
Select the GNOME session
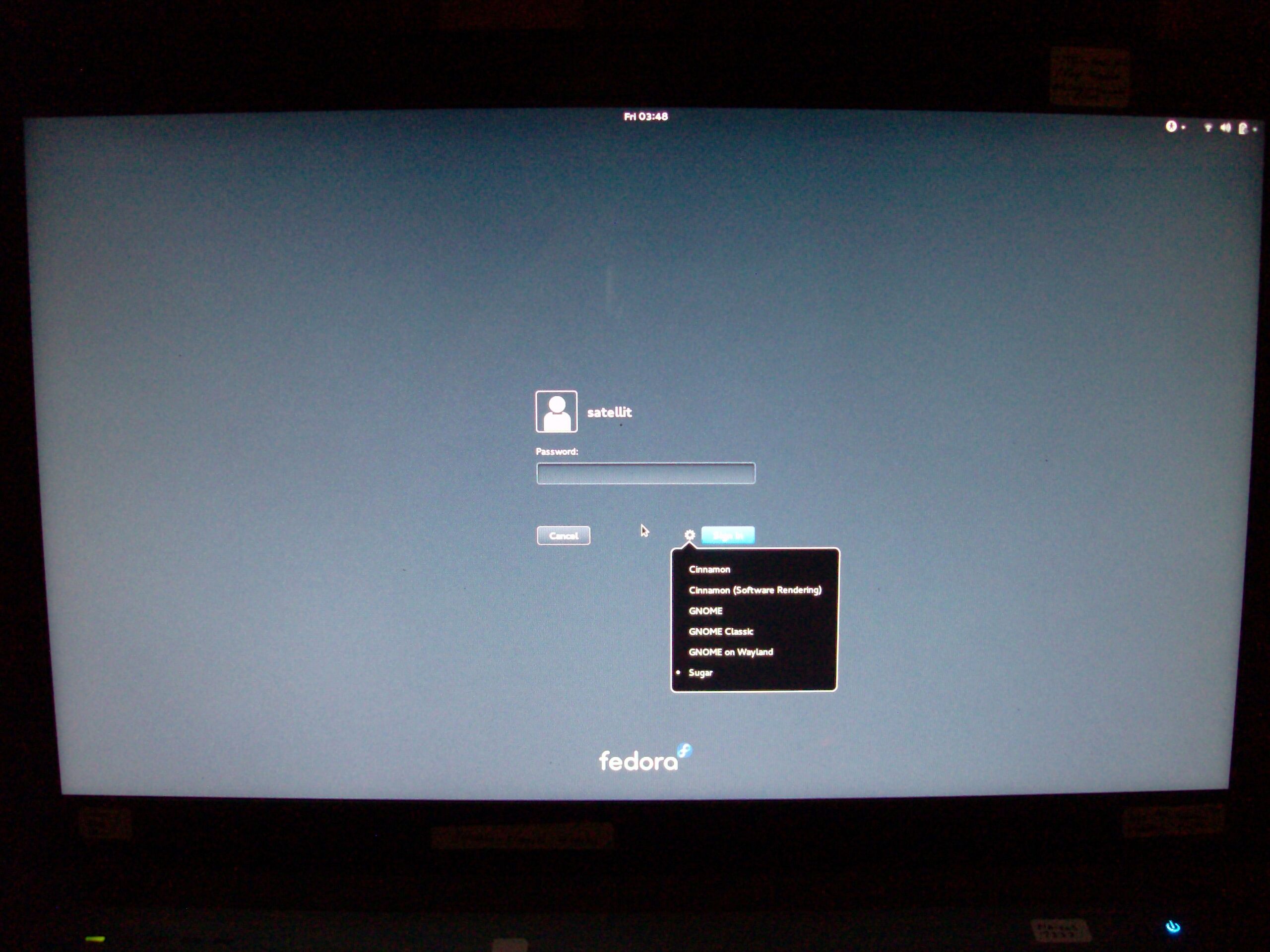click(705, 610)
